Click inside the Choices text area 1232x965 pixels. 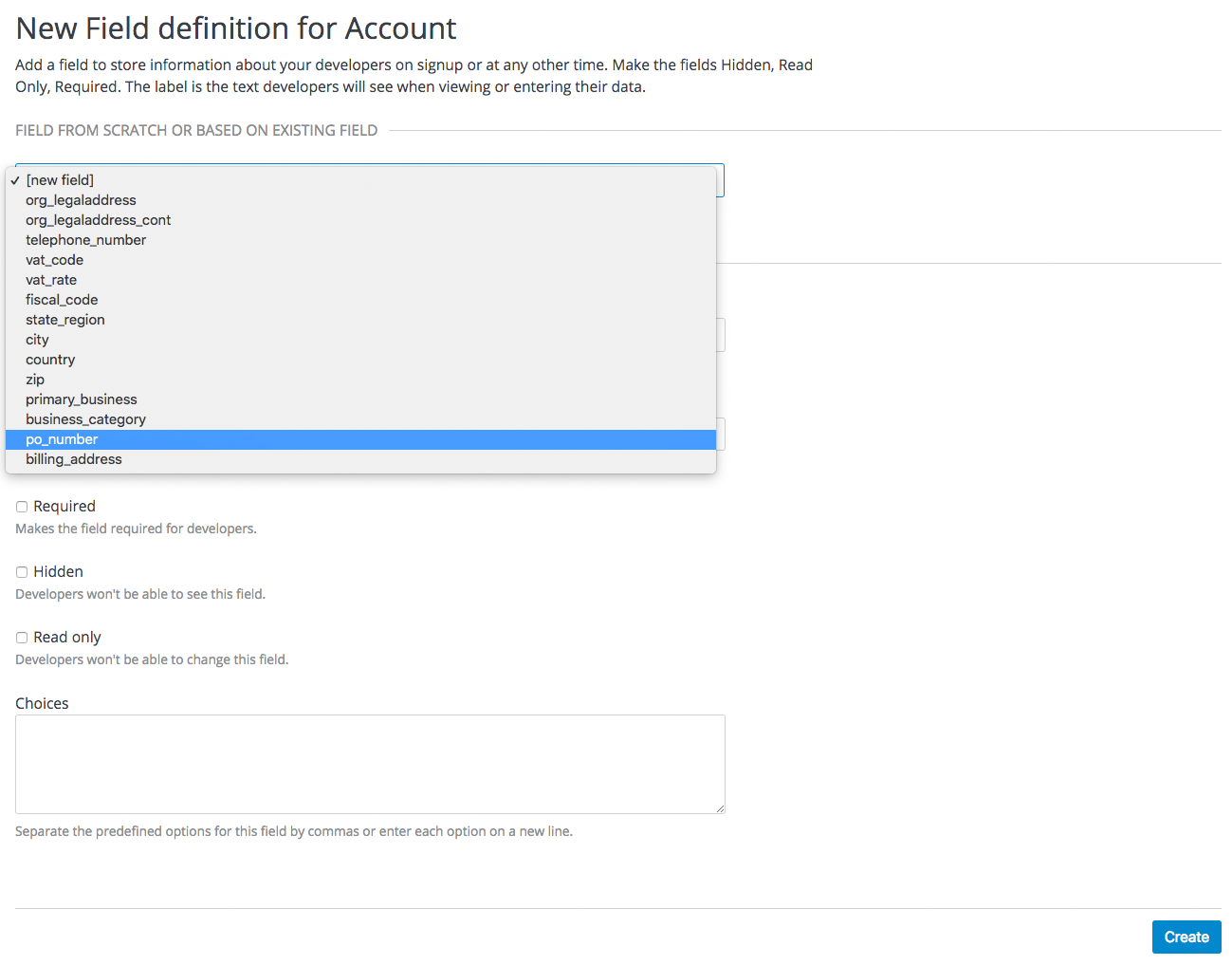point(369,762)
